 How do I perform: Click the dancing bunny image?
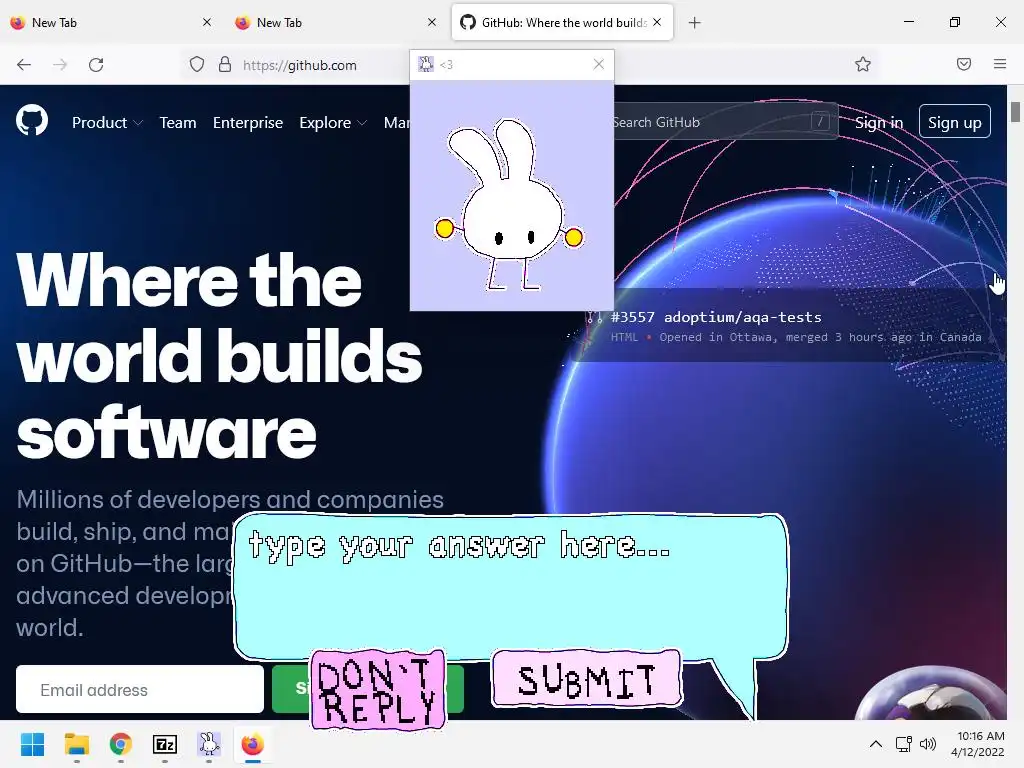pyautogui.click(x=510, y=203)
